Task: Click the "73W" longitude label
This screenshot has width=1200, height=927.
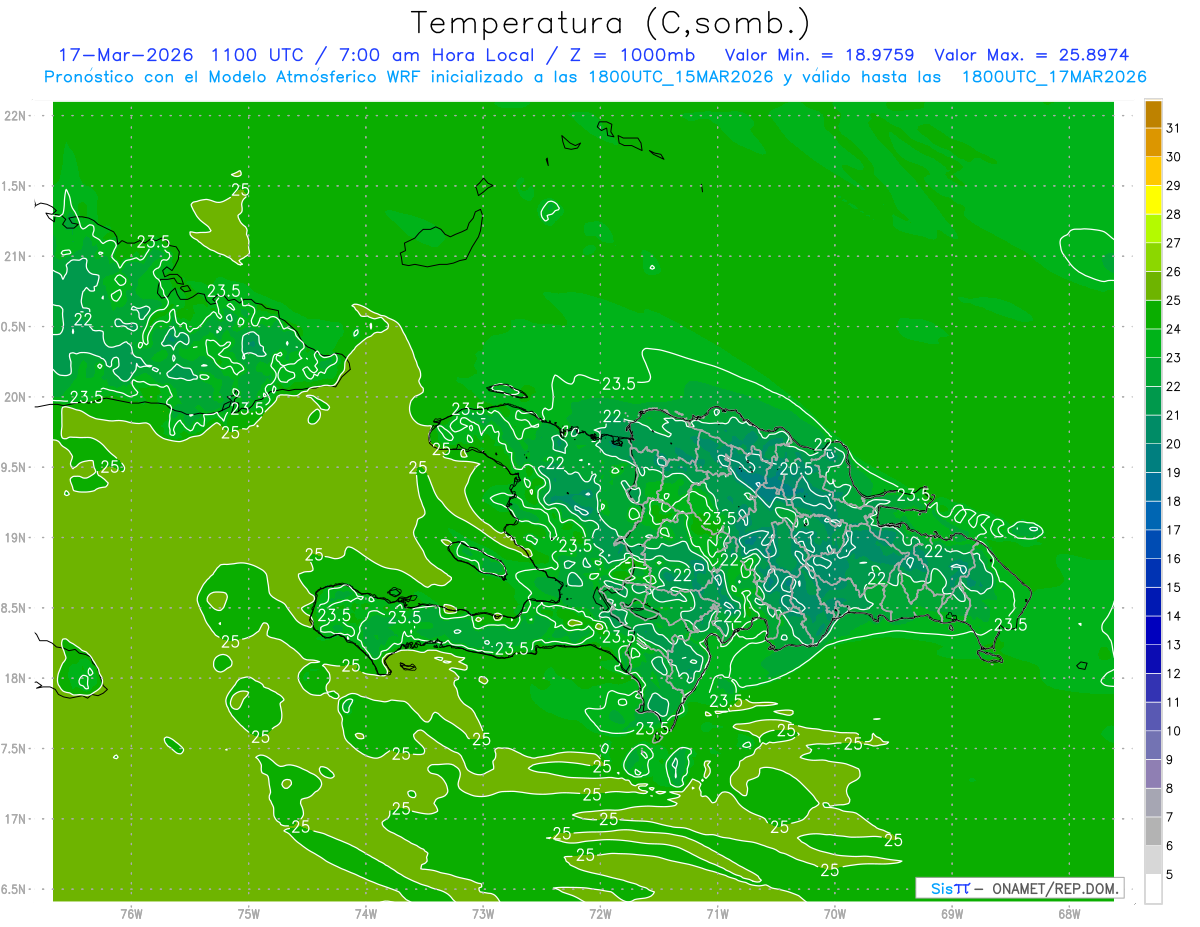Action: point(483,913)
